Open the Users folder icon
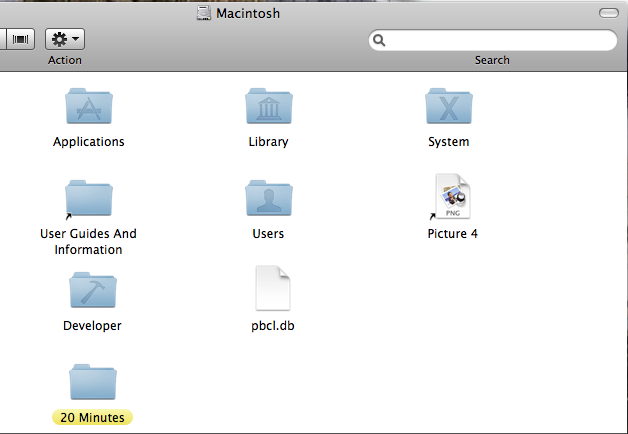Viewport: 628px width, 434px height. 269,198
